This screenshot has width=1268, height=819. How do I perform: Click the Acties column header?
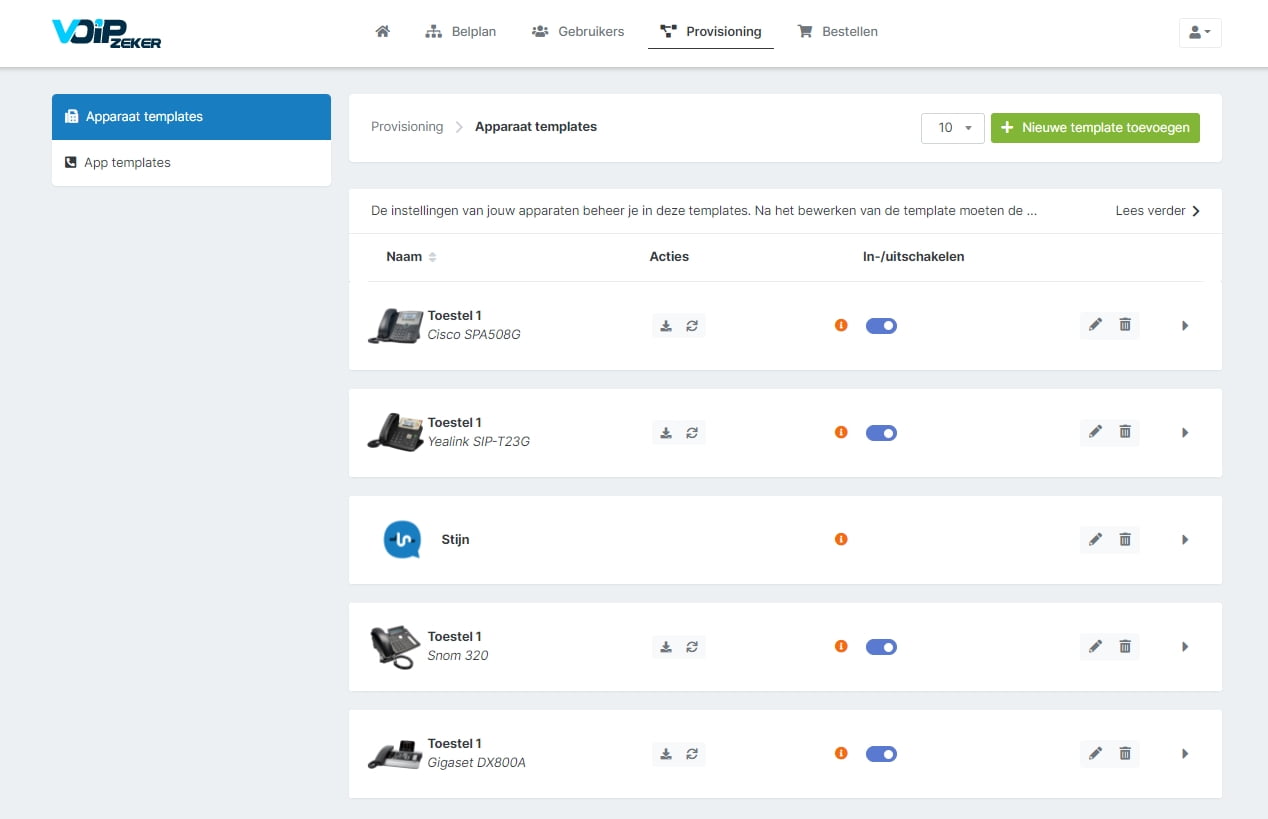click(x=669, y=257)
